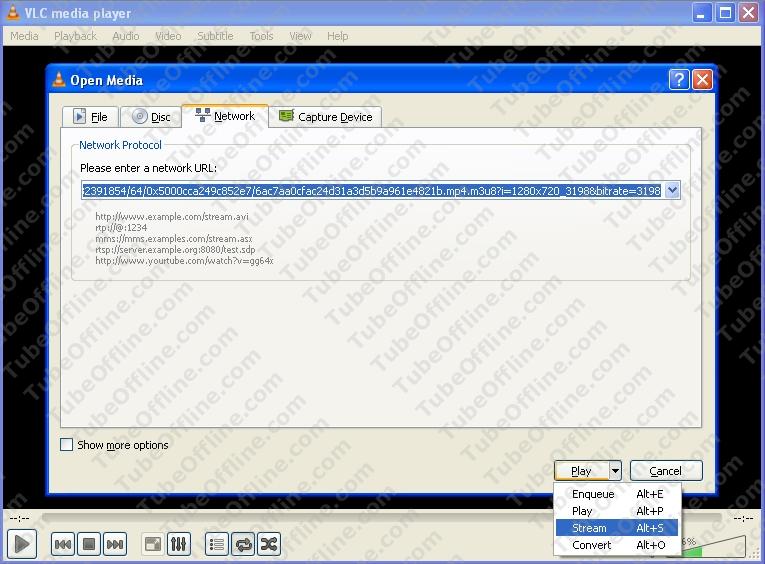Open the Subtitle menu
The image size is (765, 564).
215,36
